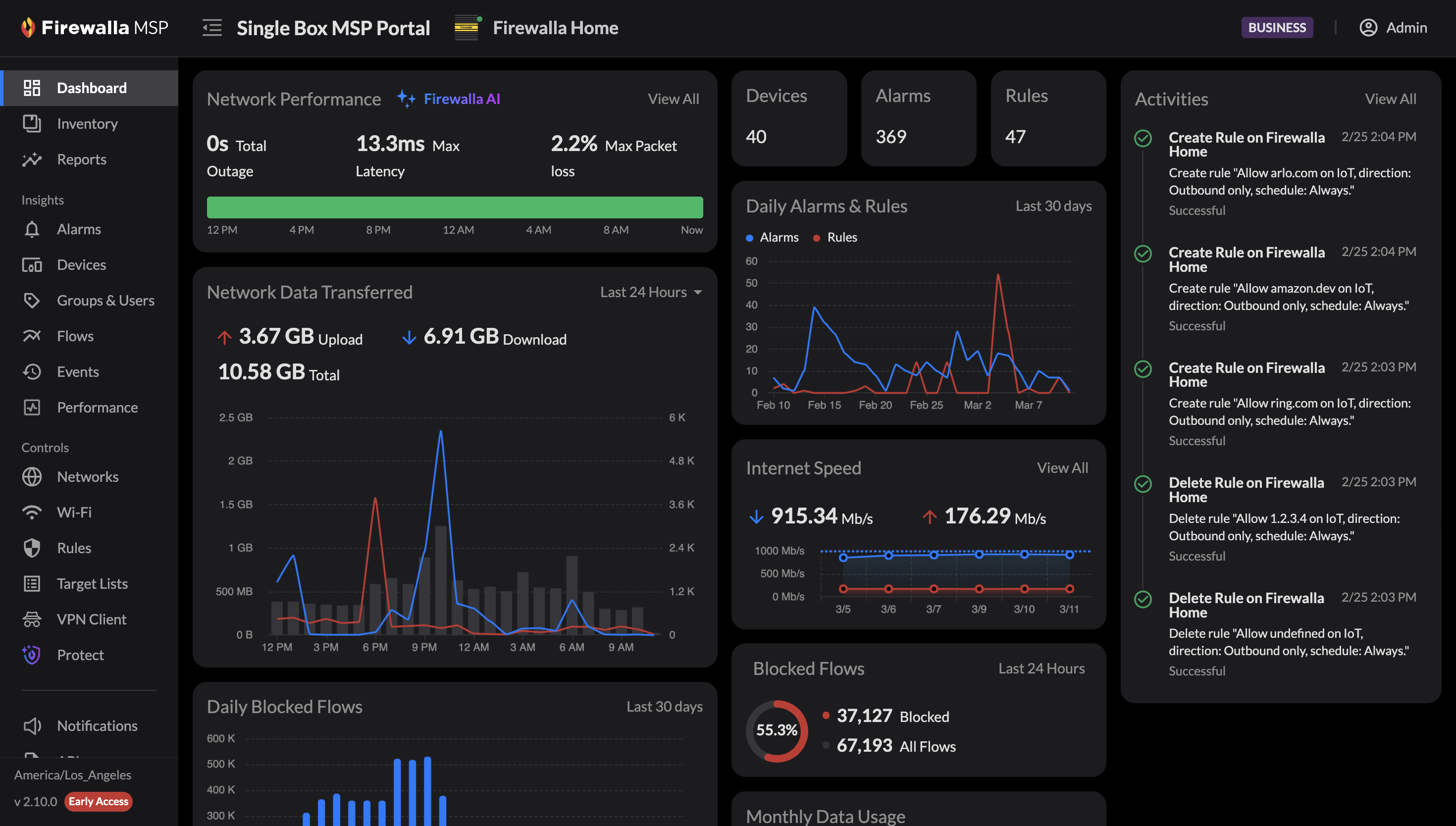This screenshot has height=826, width=1456.
Task: Select Target Lists menu item
Action: [92, 584]
